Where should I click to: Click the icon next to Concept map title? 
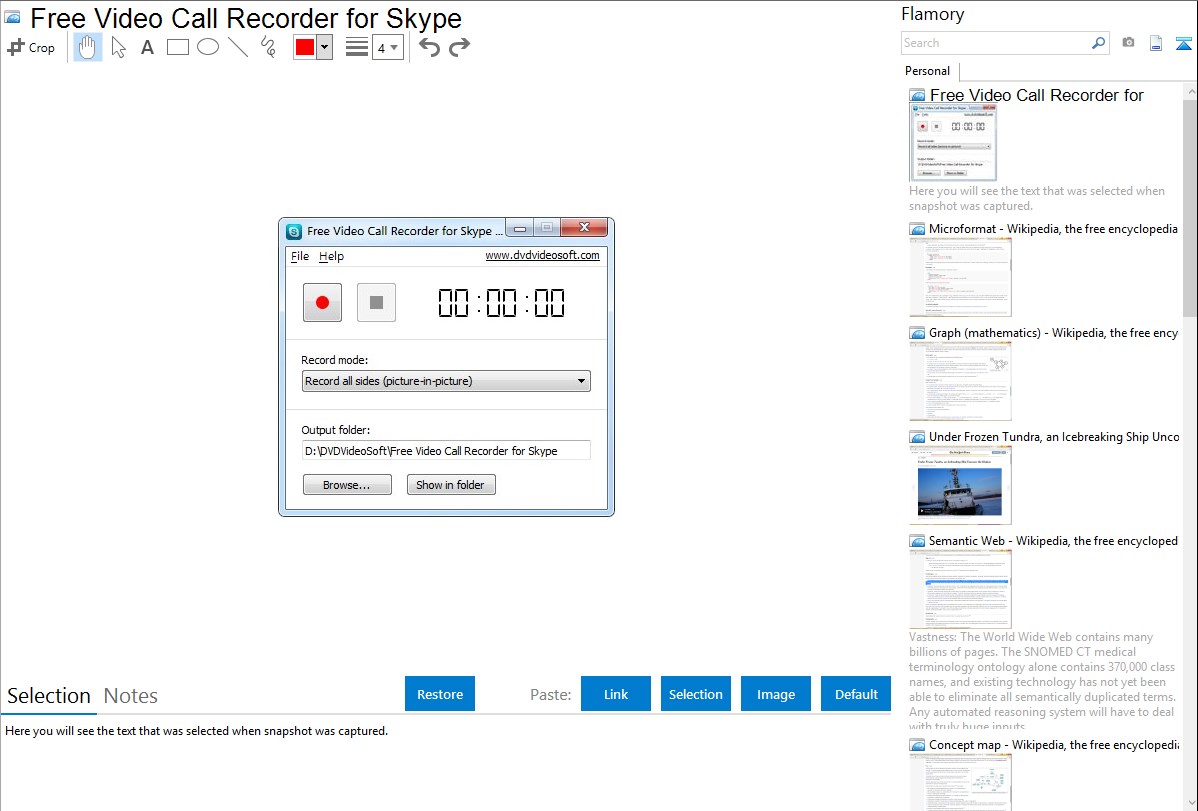click(918, 744)
